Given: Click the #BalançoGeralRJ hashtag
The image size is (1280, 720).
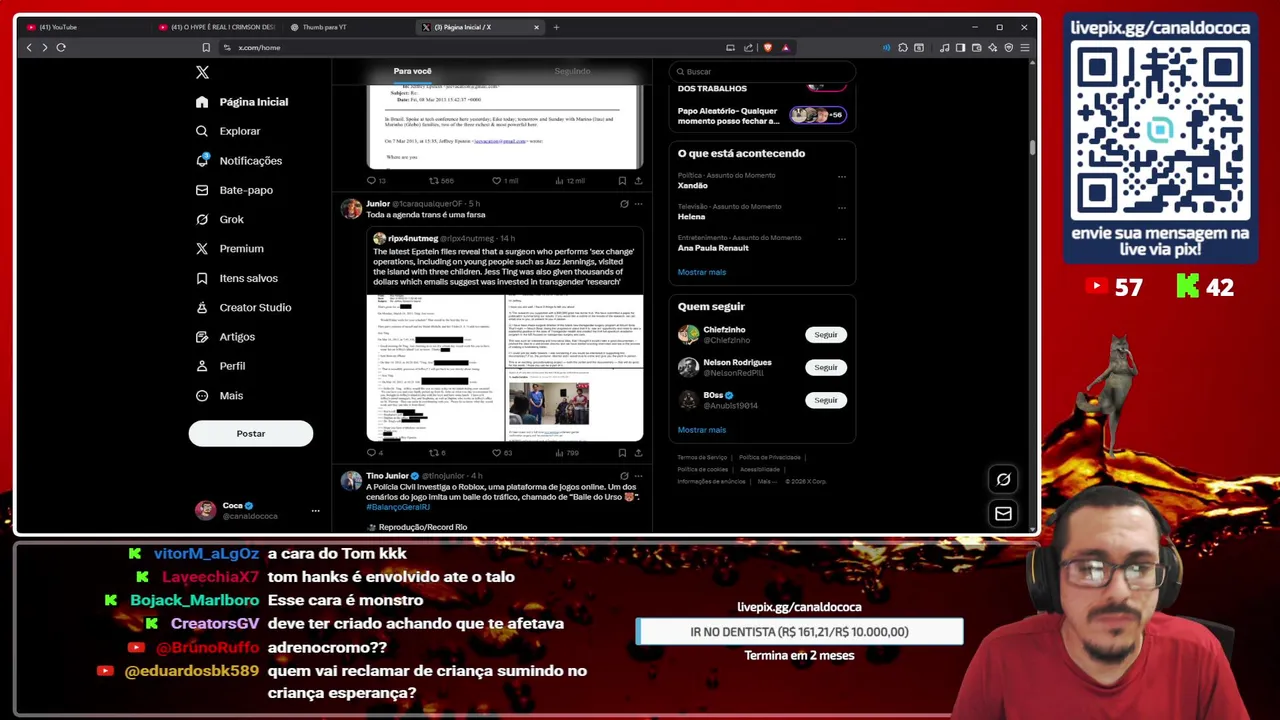Looking at the screenshot, I should [398, 507].
